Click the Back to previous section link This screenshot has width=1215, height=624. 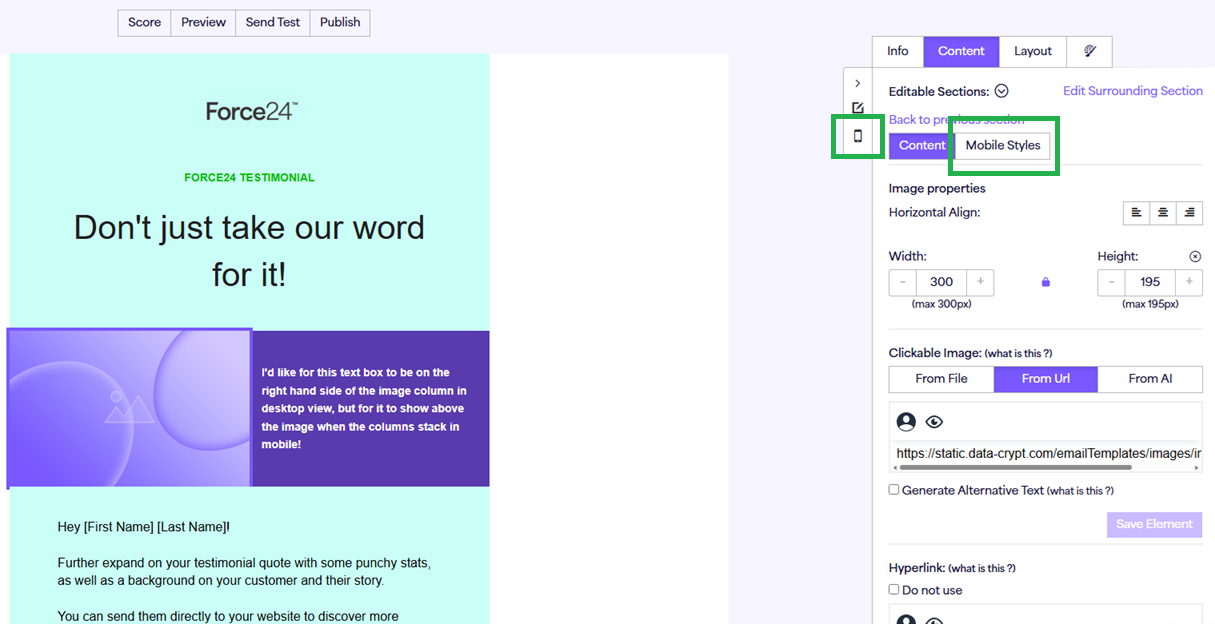[x=956, y=120]
